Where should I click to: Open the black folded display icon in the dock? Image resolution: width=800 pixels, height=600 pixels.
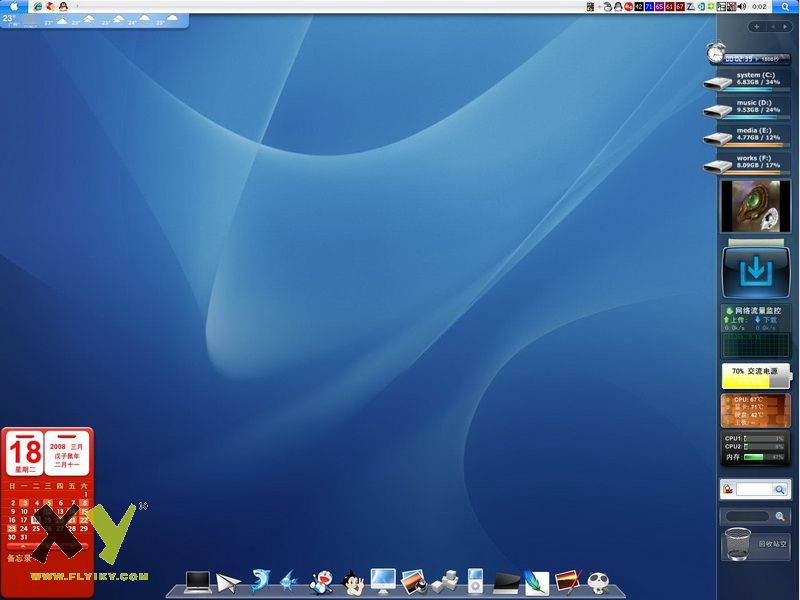tap(507, 583)
